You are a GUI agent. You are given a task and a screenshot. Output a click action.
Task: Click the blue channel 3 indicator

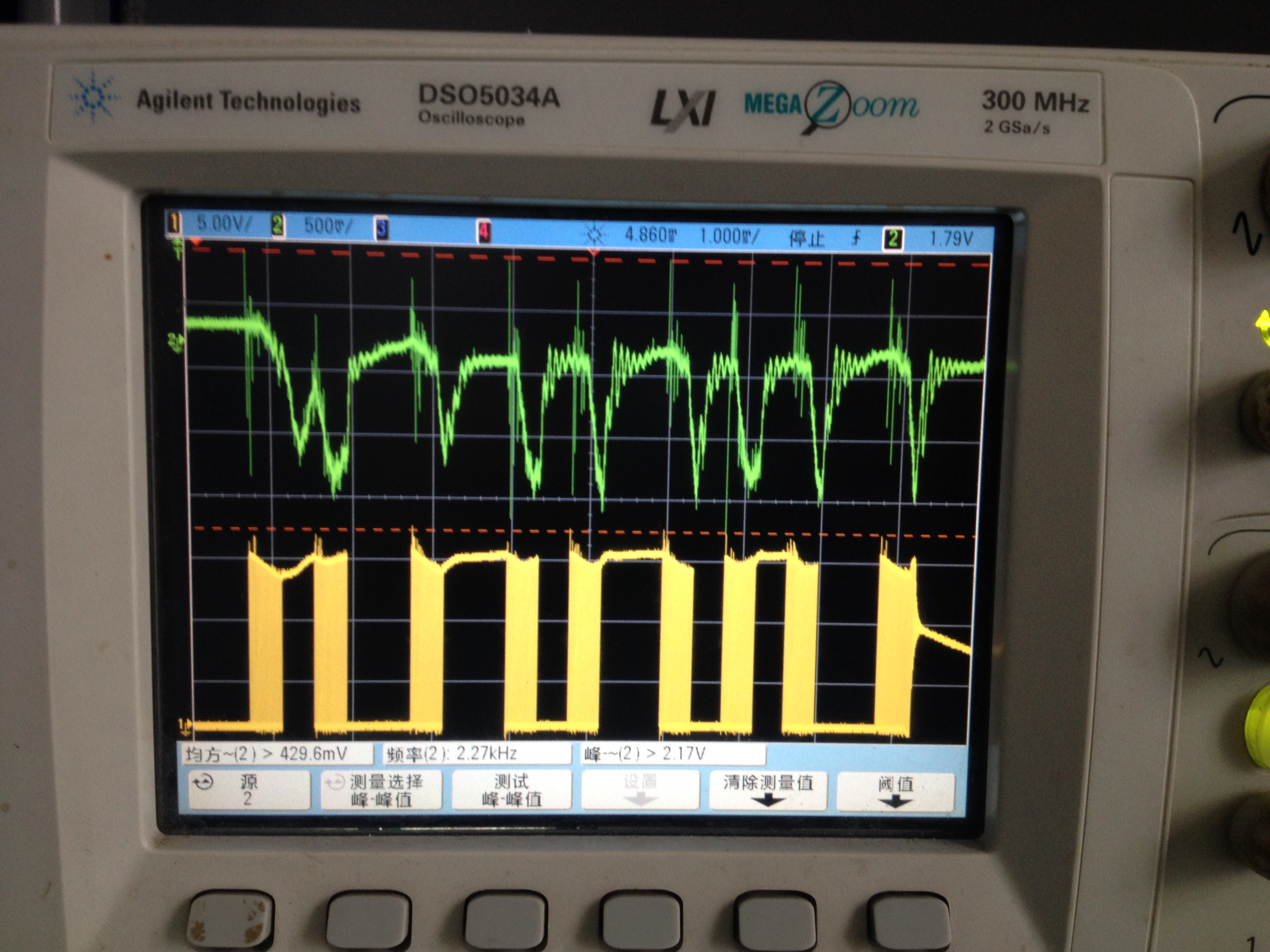click(381, 229)
